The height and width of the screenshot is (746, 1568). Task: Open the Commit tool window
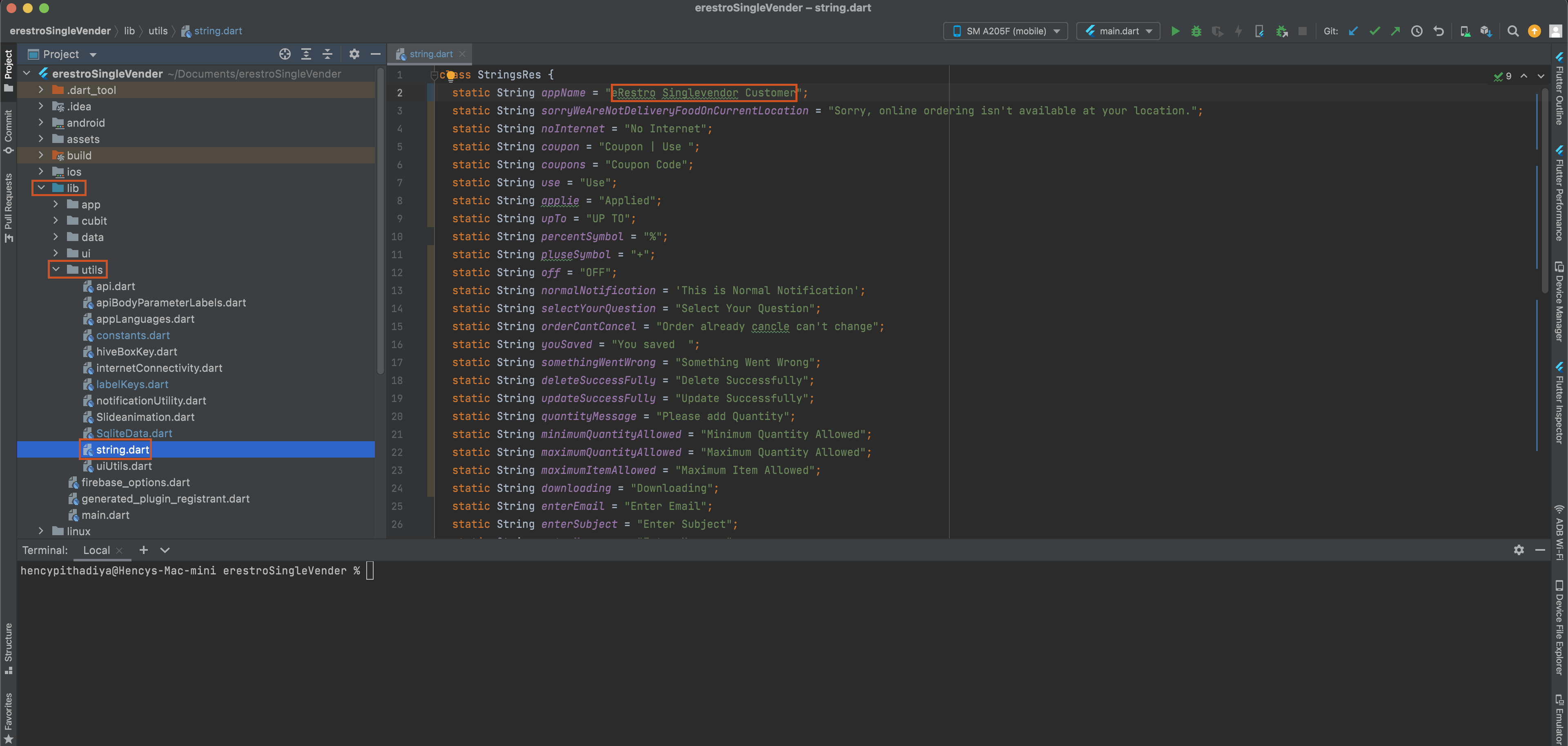tap(9, 132)
